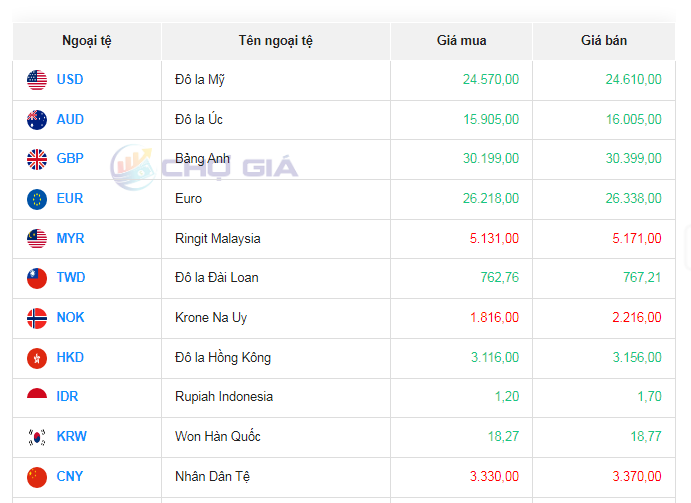Click the South Korean flag icon

[x=37, y=437]
